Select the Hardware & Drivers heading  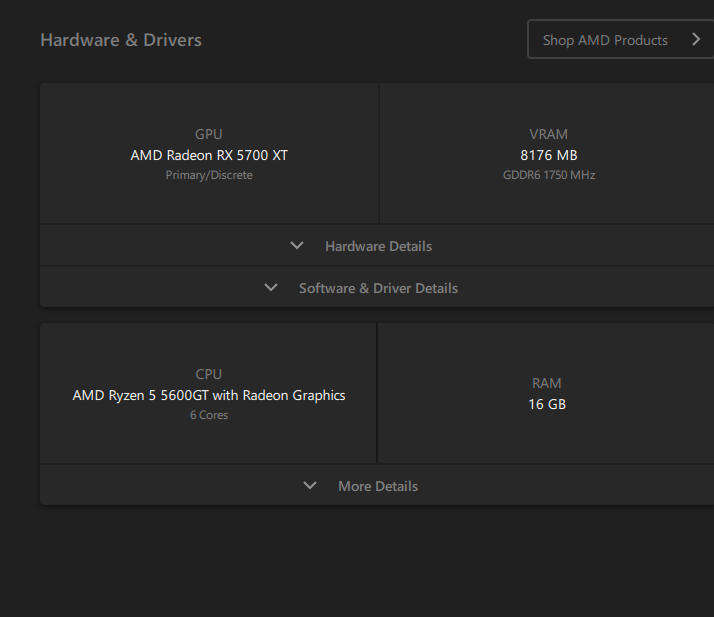pyautogui.click(x=121, y=40)
